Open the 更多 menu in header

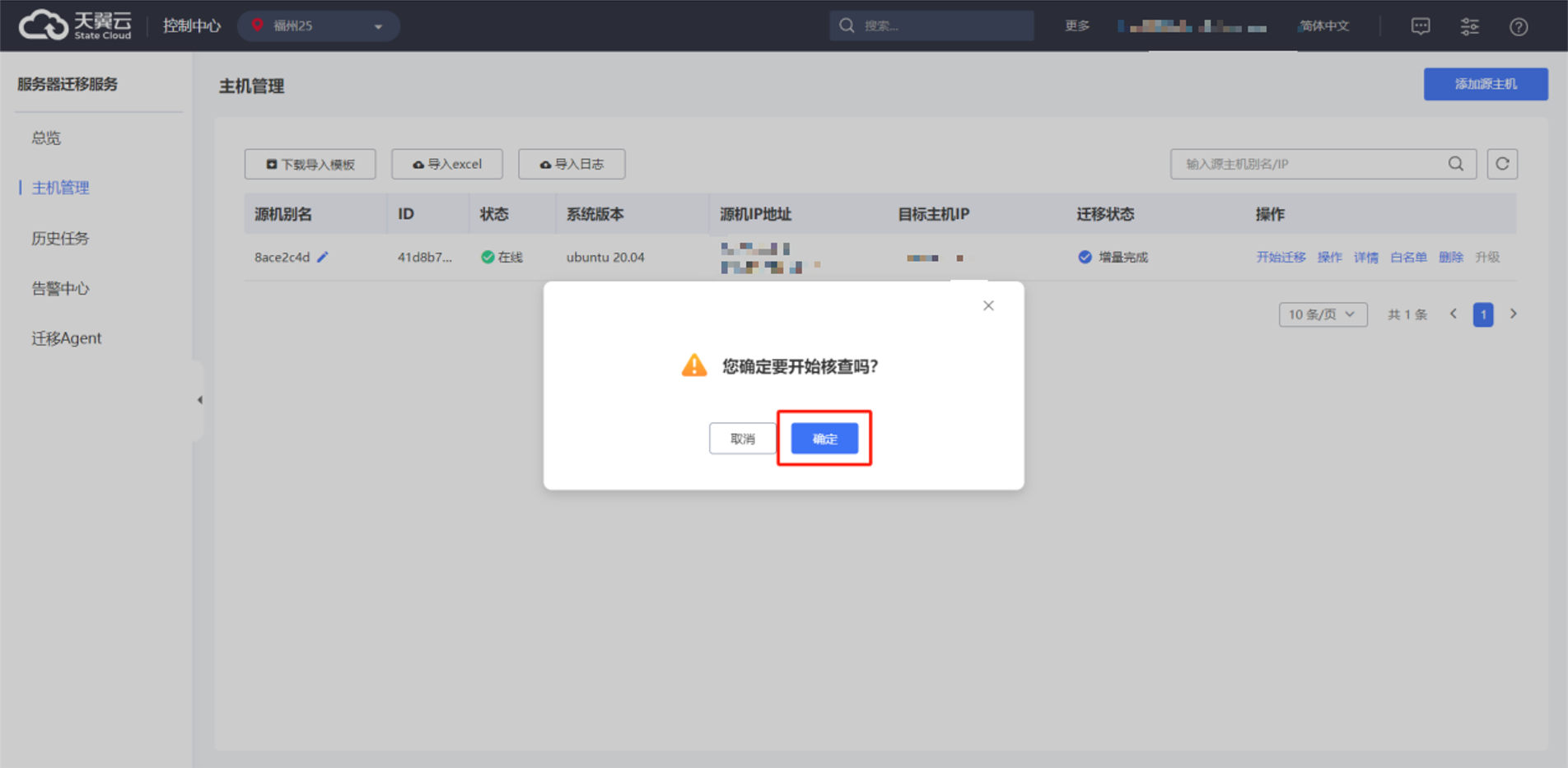click(1077, 26)
